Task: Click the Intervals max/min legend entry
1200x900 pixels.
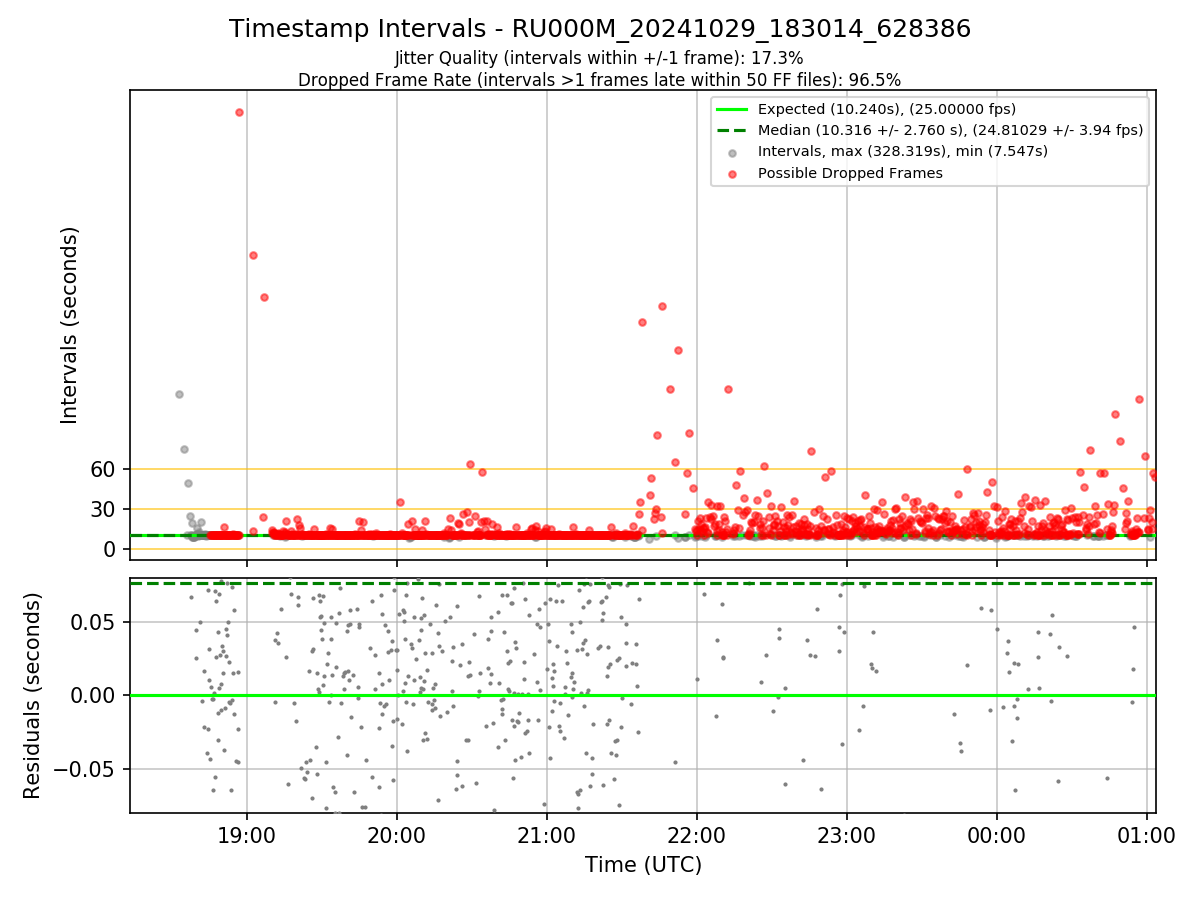Action: (903, 151)
